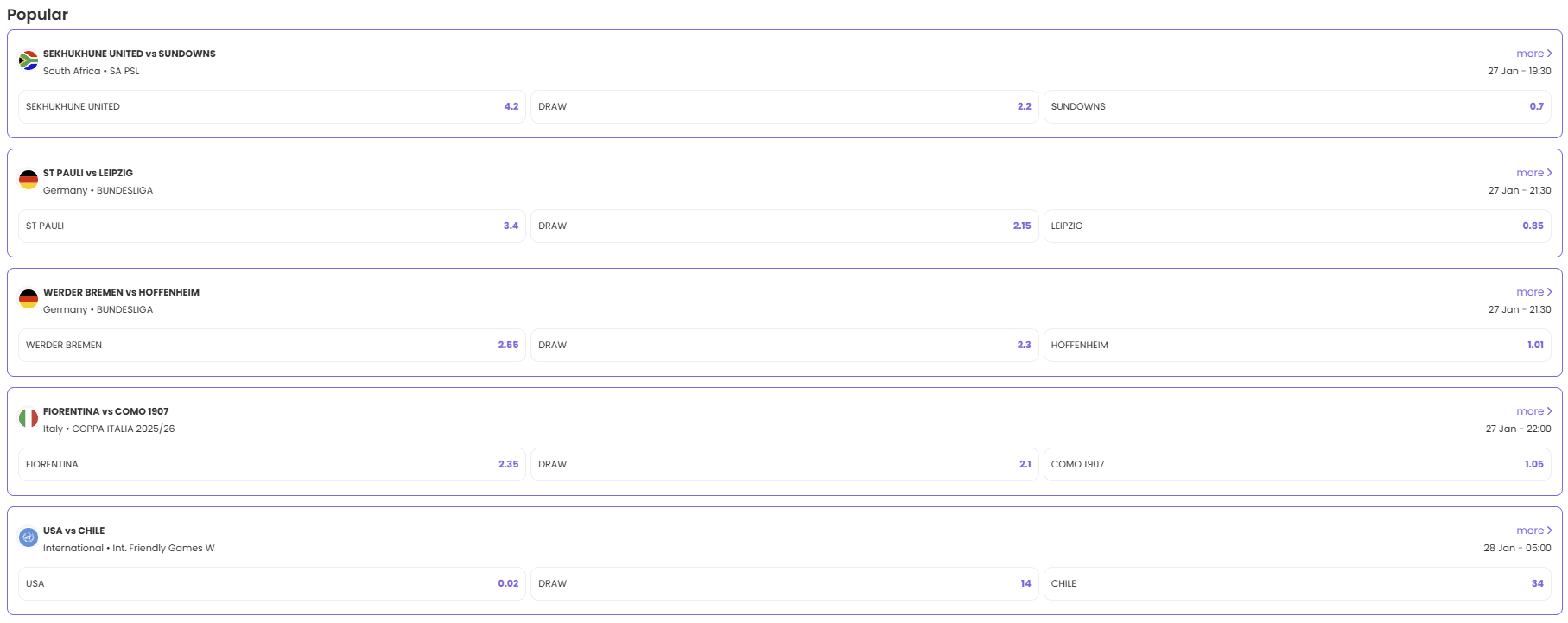The height and width of the screenshot is (623, 1568).
Task: Bet on Hoffenheim at 1.01
Action: [x=1298, y=346]
